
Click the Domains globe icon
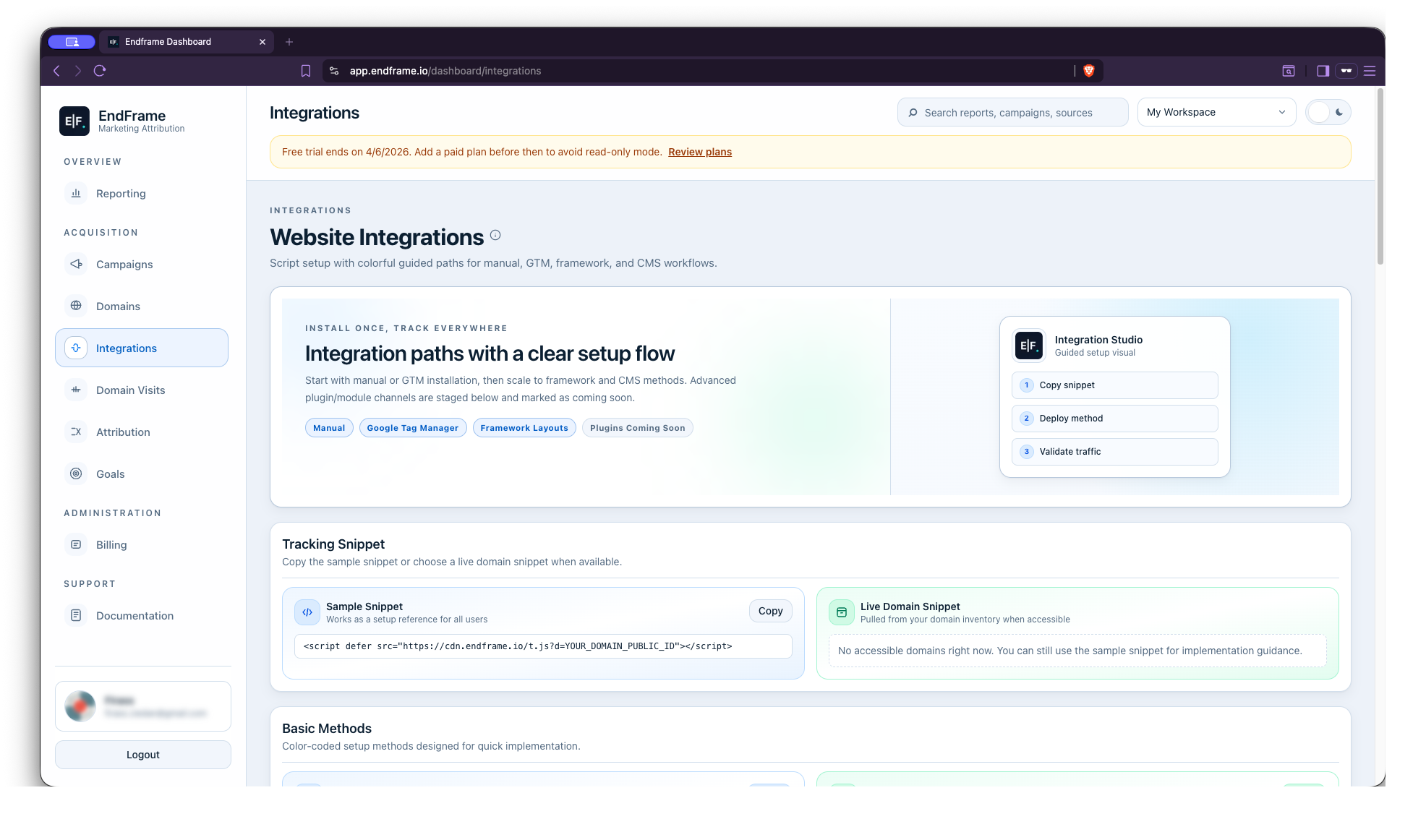click(x=76, y=306)
